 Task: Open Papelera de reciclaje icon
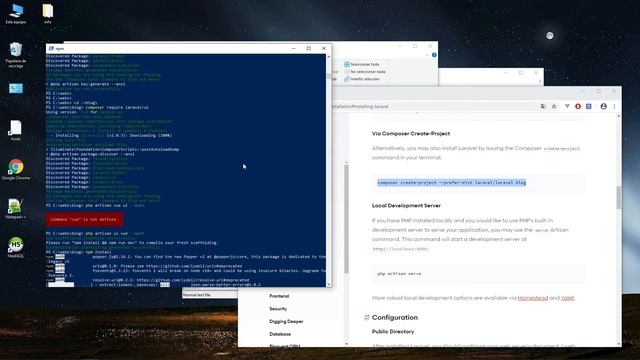point(16,55)
